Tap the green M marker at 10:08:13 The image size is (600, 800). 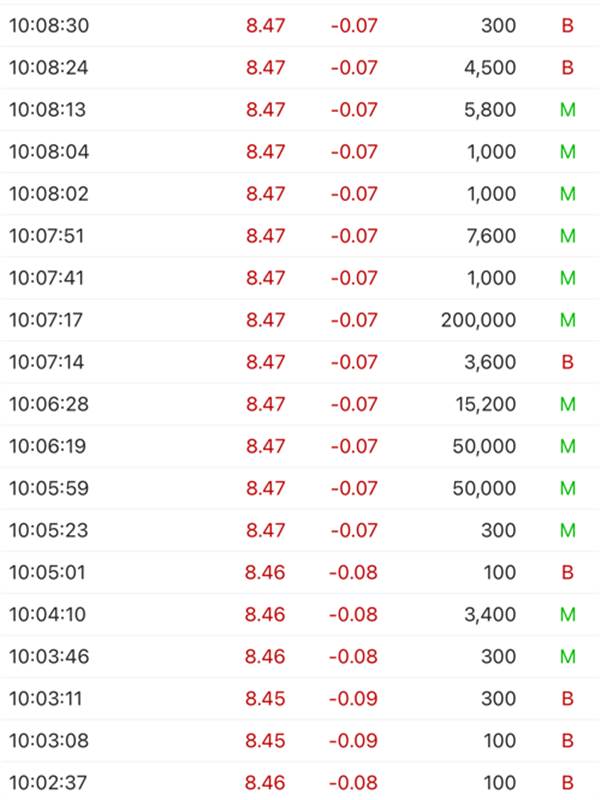click(x=567, y=110)
